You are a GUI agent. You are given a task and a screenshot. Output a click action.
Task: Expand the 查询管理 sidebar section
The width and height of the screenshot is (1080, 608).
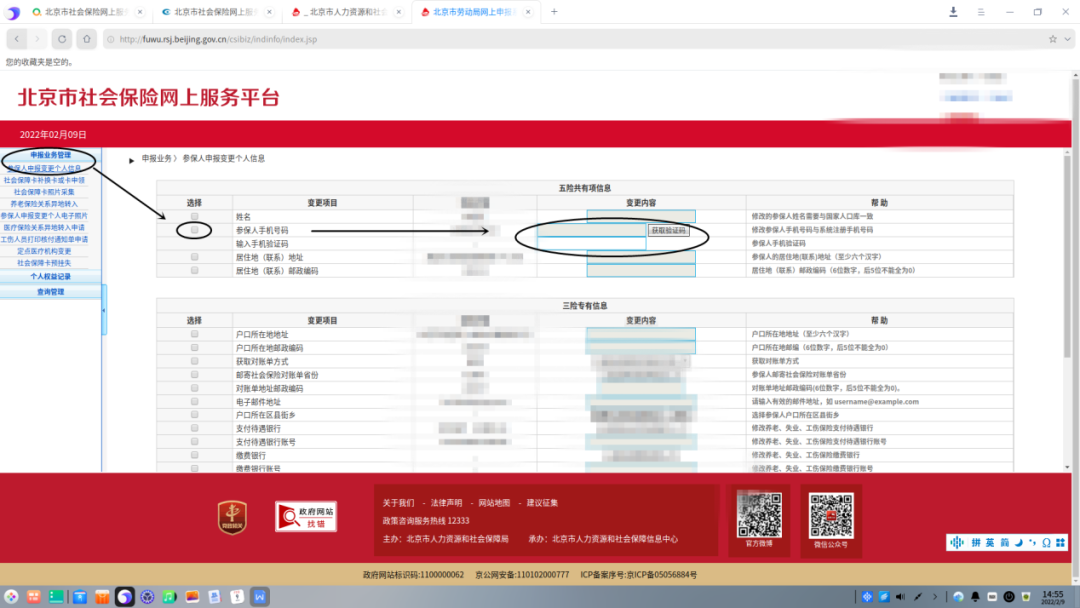pyautogui.click(x=50, y=292)
